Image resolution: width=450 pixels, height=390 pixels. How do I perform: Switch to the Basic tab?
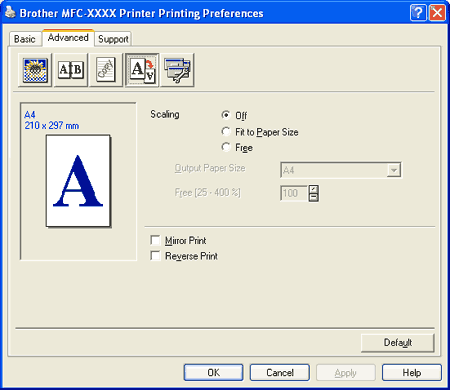tap(25, 39)
